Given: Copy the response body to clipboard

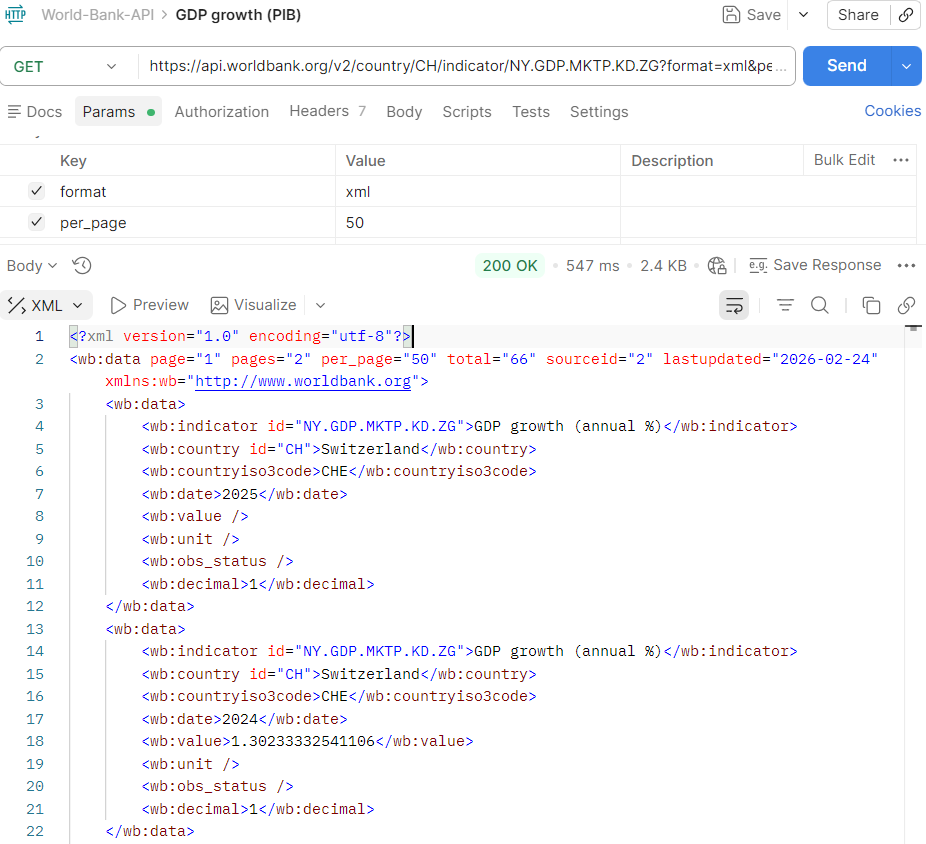Looking at the screenshot, I should click(871, 305).
